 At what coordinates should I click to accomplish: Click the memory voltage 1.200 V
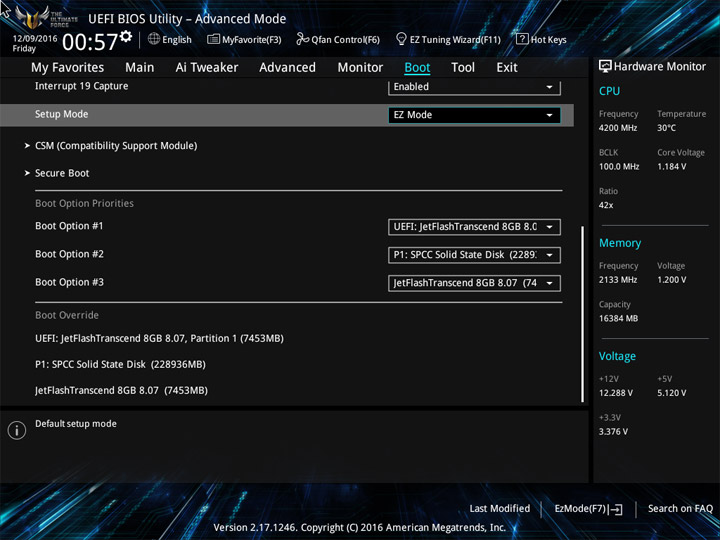672,280
